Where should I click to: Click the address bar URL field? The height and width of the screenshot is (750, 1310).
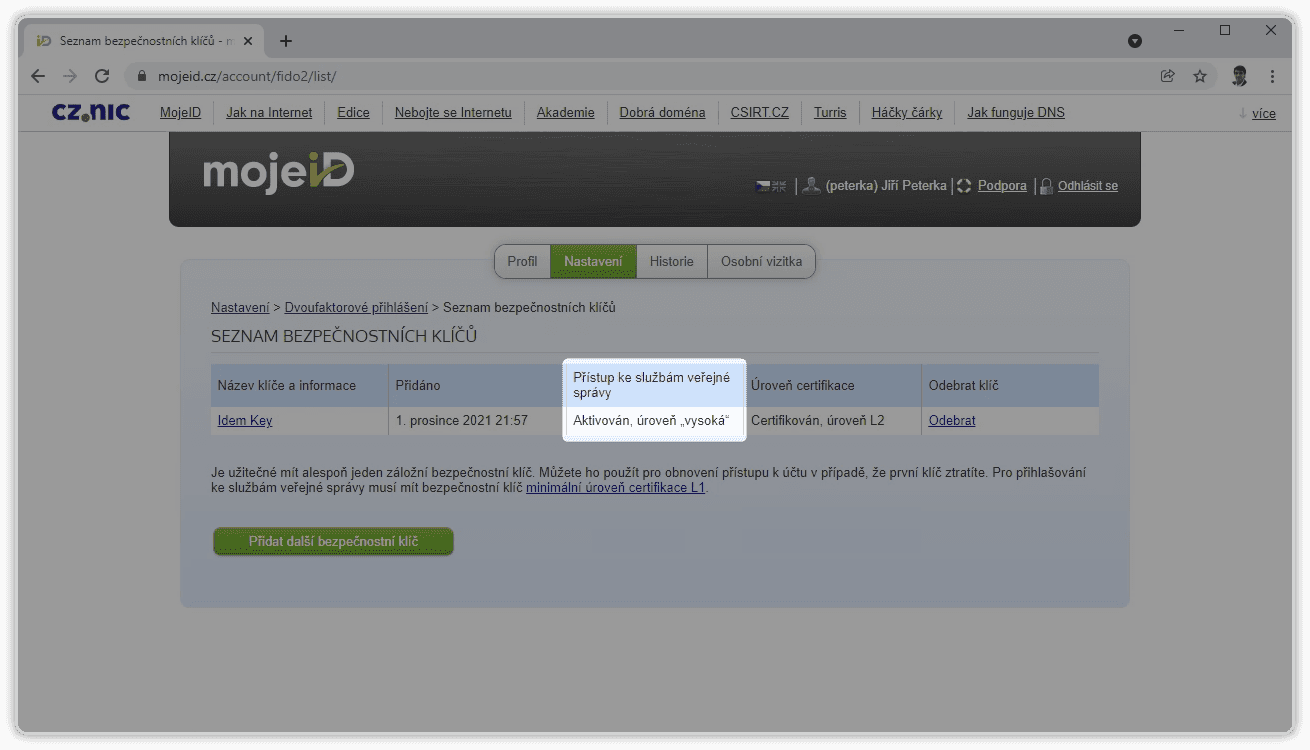click(x=640, y=76)
